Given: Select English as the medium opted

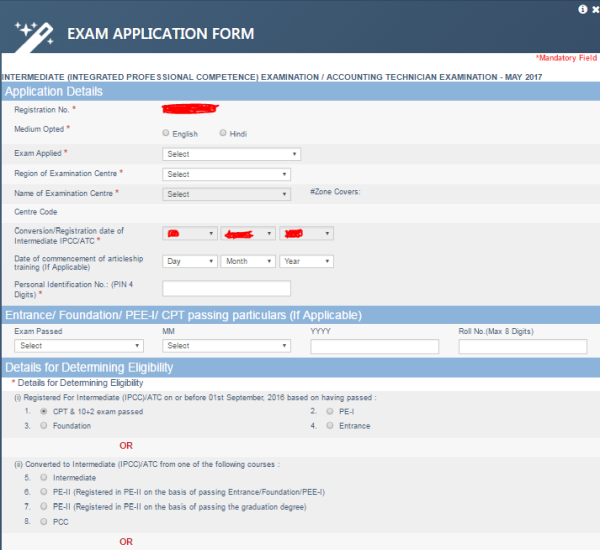Looking at the screenshot, I should (166, 133).
